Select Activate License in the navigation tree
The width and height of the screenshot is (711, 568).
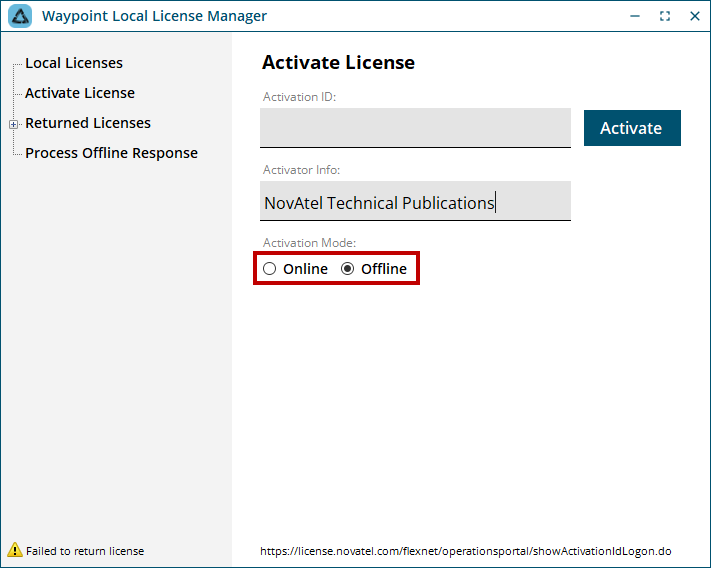[x=80, y=93]
